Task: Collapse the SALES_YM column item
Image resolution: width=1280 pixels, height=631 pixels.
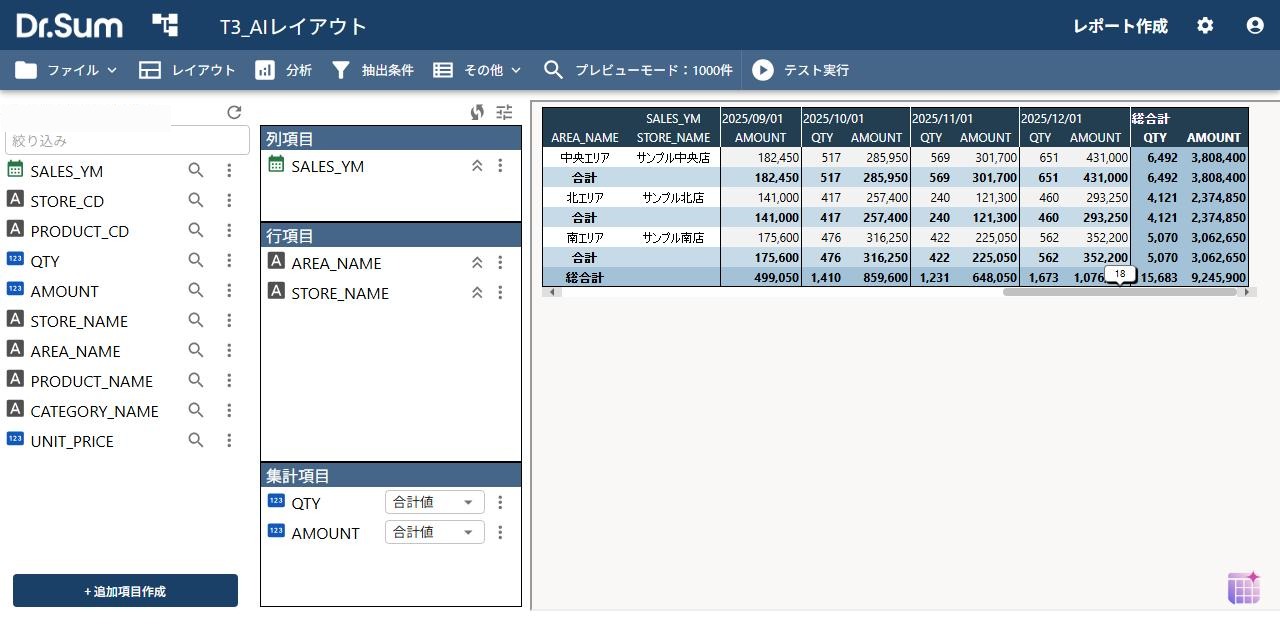Action: 477,166
